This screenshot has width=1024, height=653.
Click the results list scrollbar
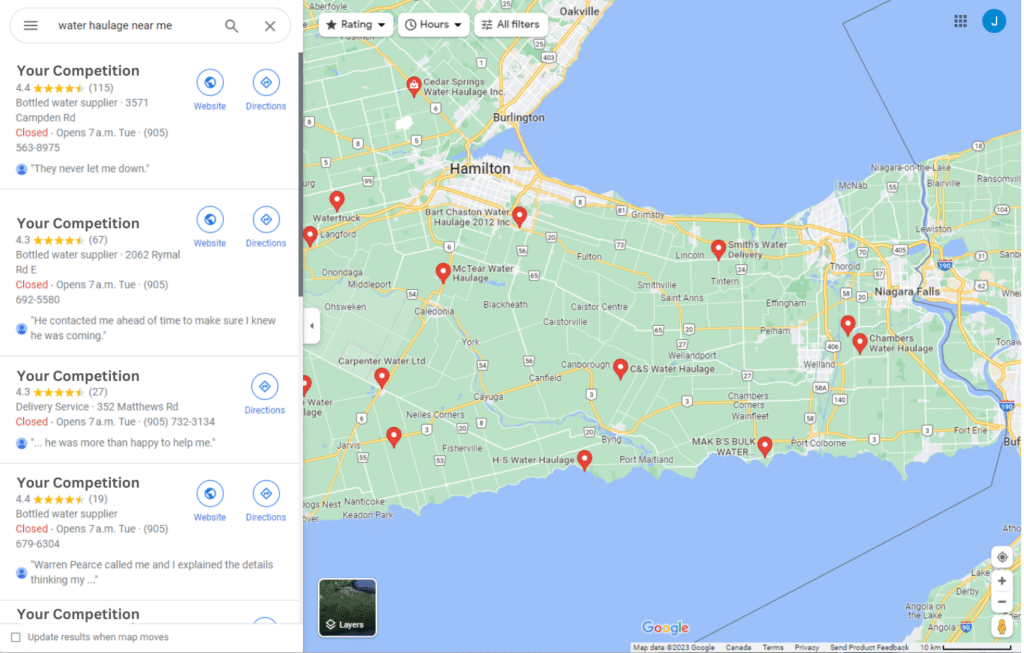(x=300, y=174)
